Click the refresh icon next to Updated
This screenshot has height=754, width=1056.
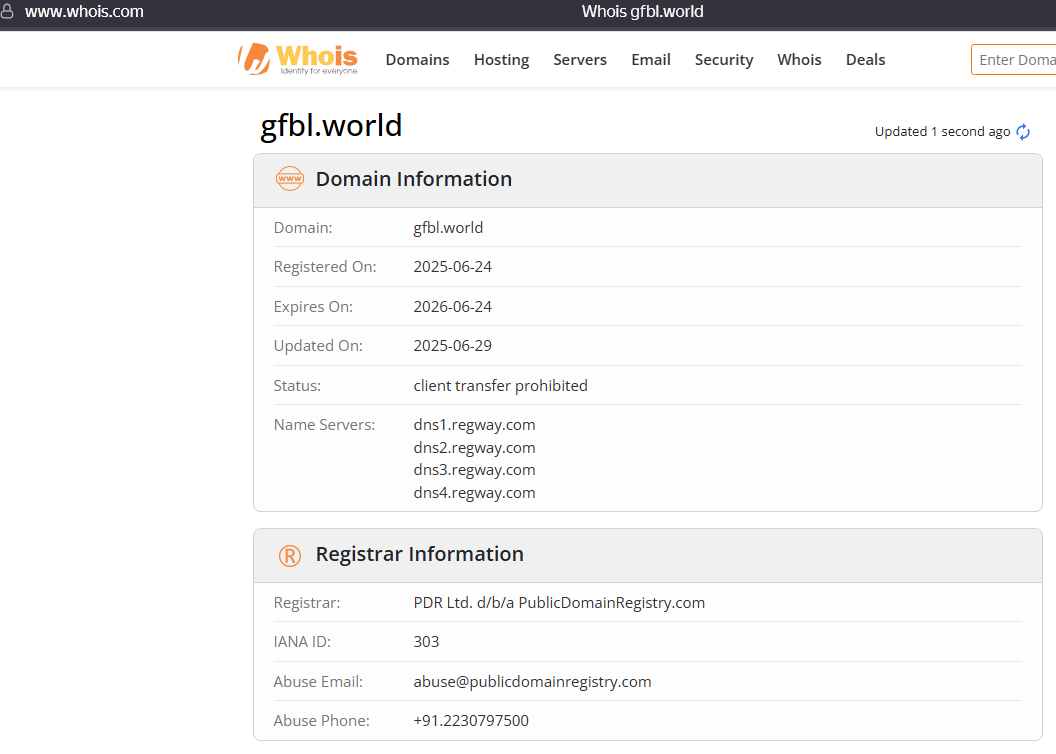click(x=1023, y=132)
